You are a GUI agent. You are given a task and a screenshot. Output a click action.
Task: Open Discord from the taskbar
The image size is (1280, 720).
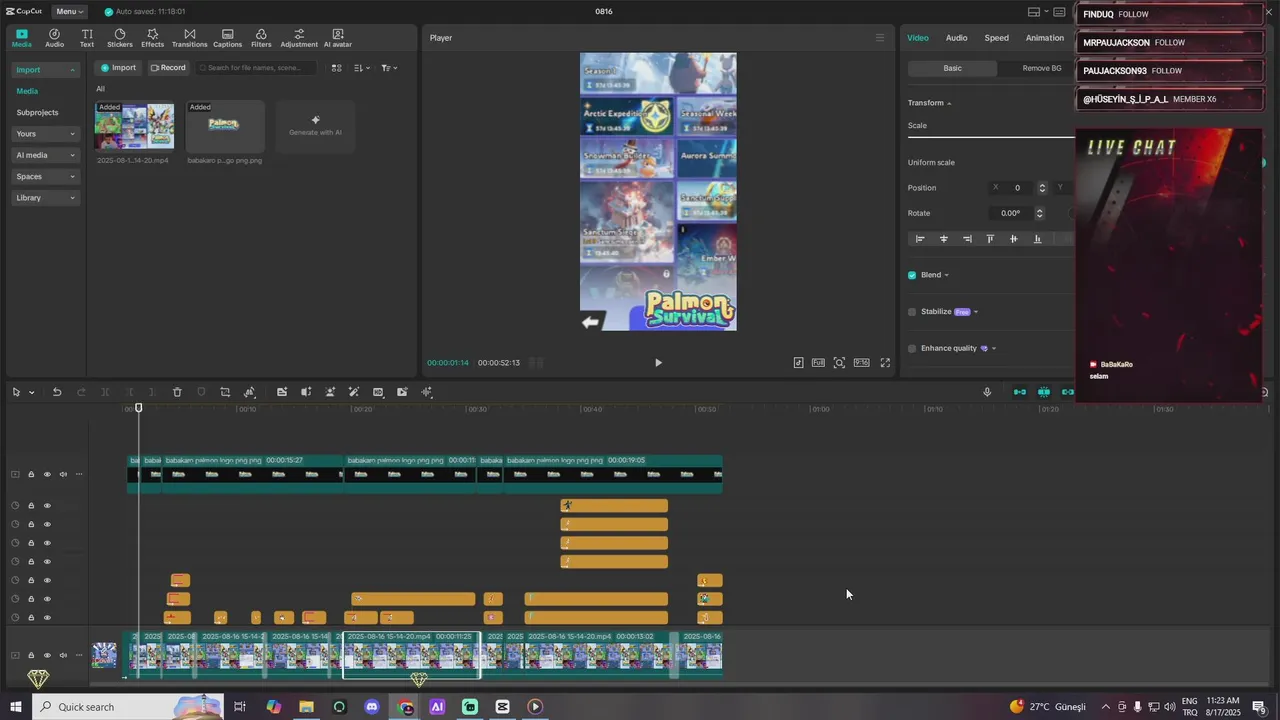click(372, 707)
